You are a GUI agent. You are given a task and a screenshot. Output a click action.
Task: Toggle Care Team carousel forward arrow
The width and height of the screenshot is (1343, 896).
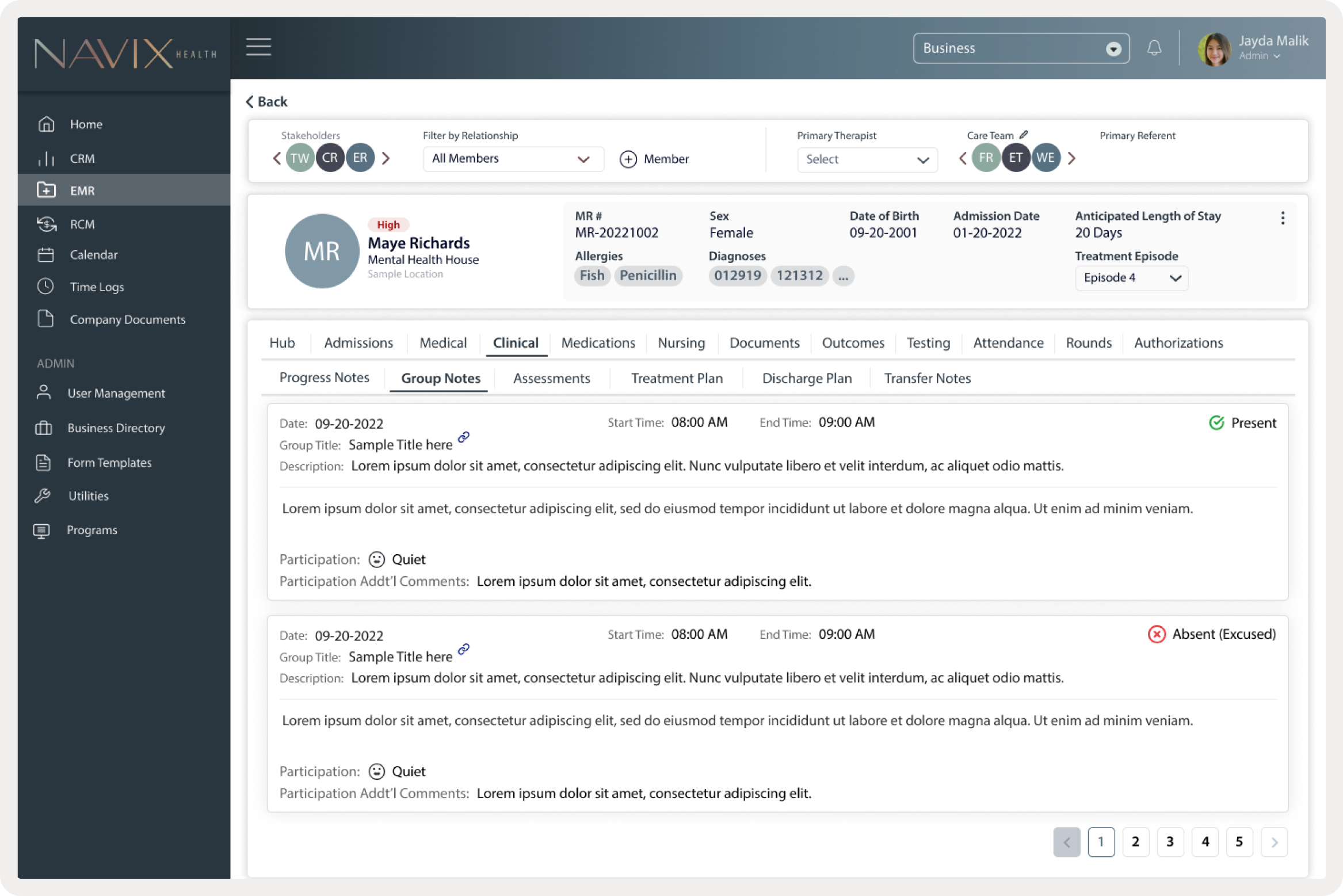(x=1072, y=157)
